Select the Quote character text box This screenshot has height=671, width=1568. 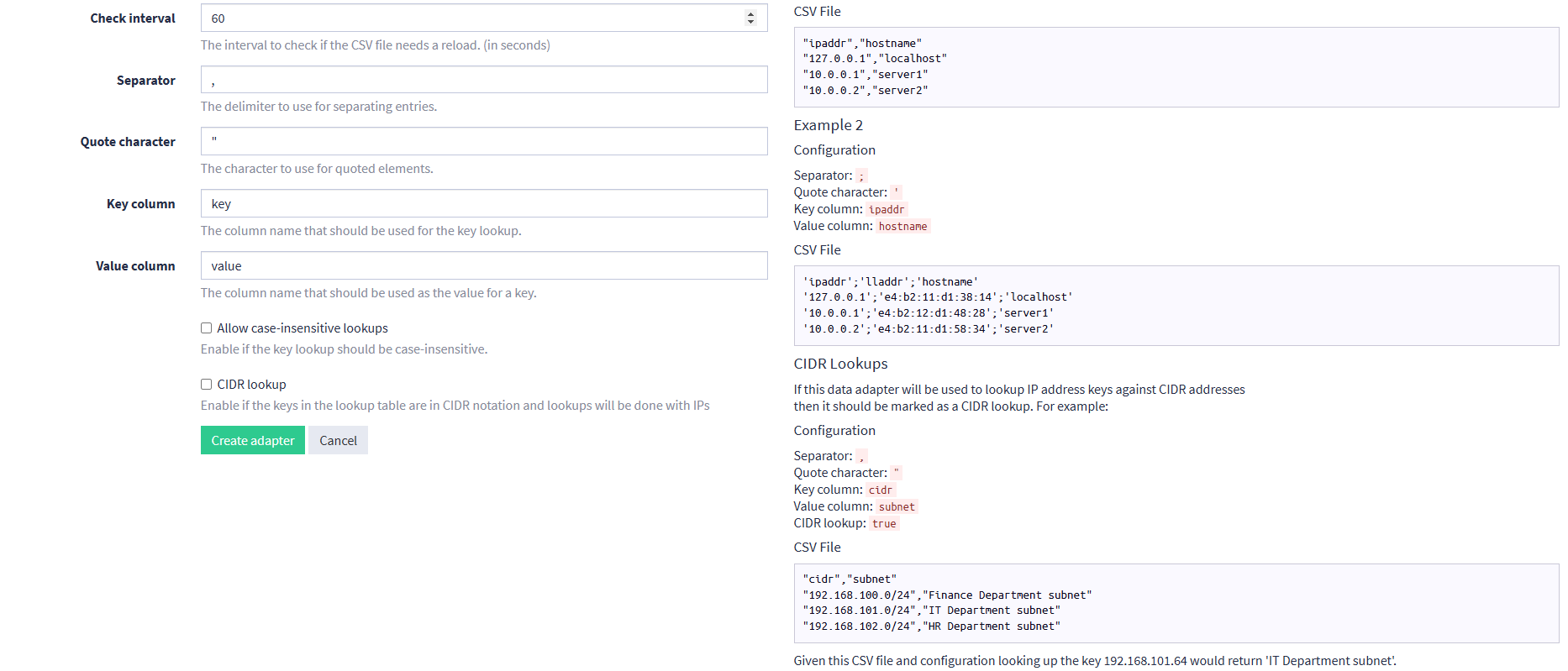click(x=483, y=141)
